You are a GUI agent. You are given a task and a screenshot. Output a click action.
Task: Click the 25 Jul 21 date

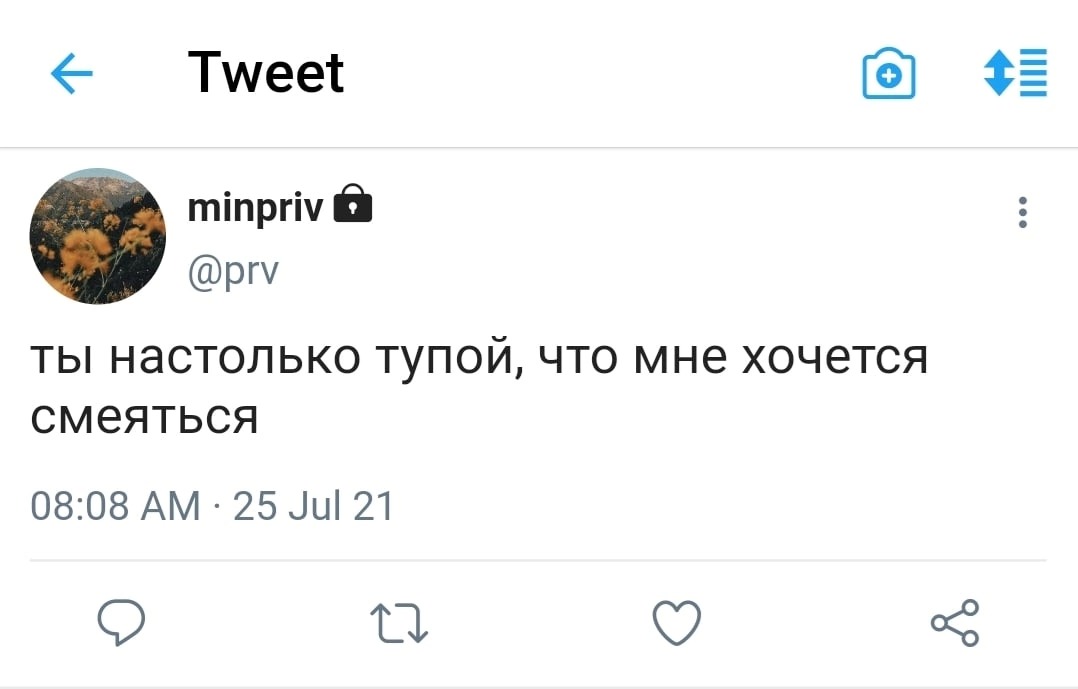point(313,506)
